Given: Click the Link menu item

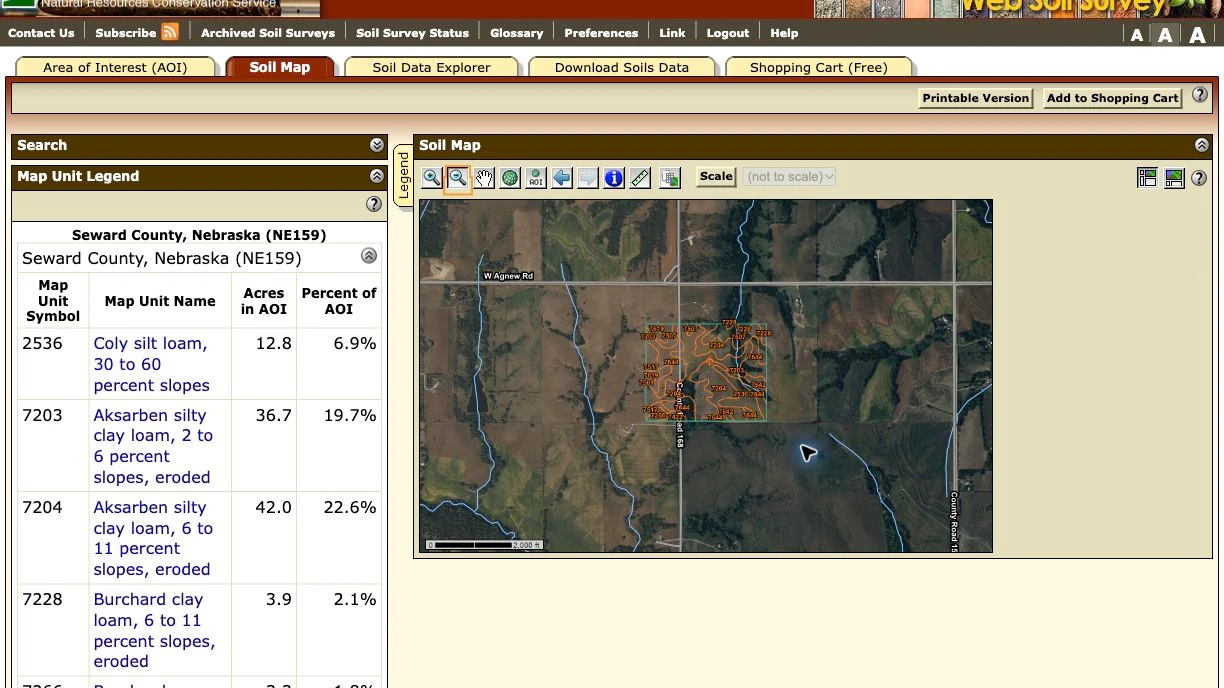Looking at the screenshot, I should coord(672,33).
